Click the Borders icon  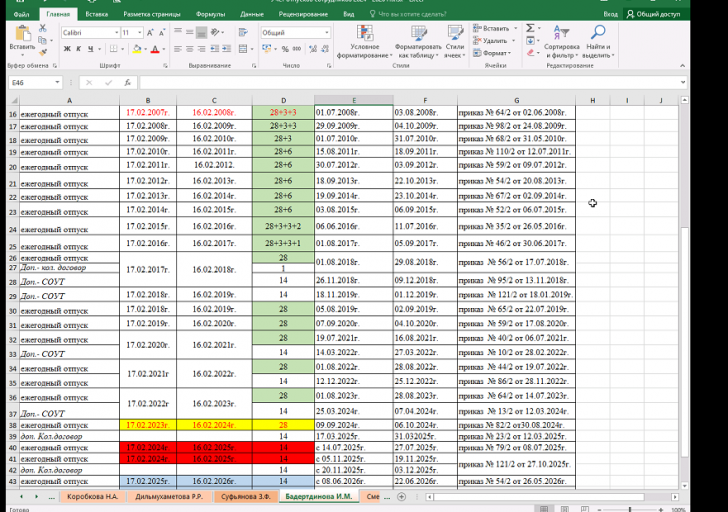click(114, 49)
